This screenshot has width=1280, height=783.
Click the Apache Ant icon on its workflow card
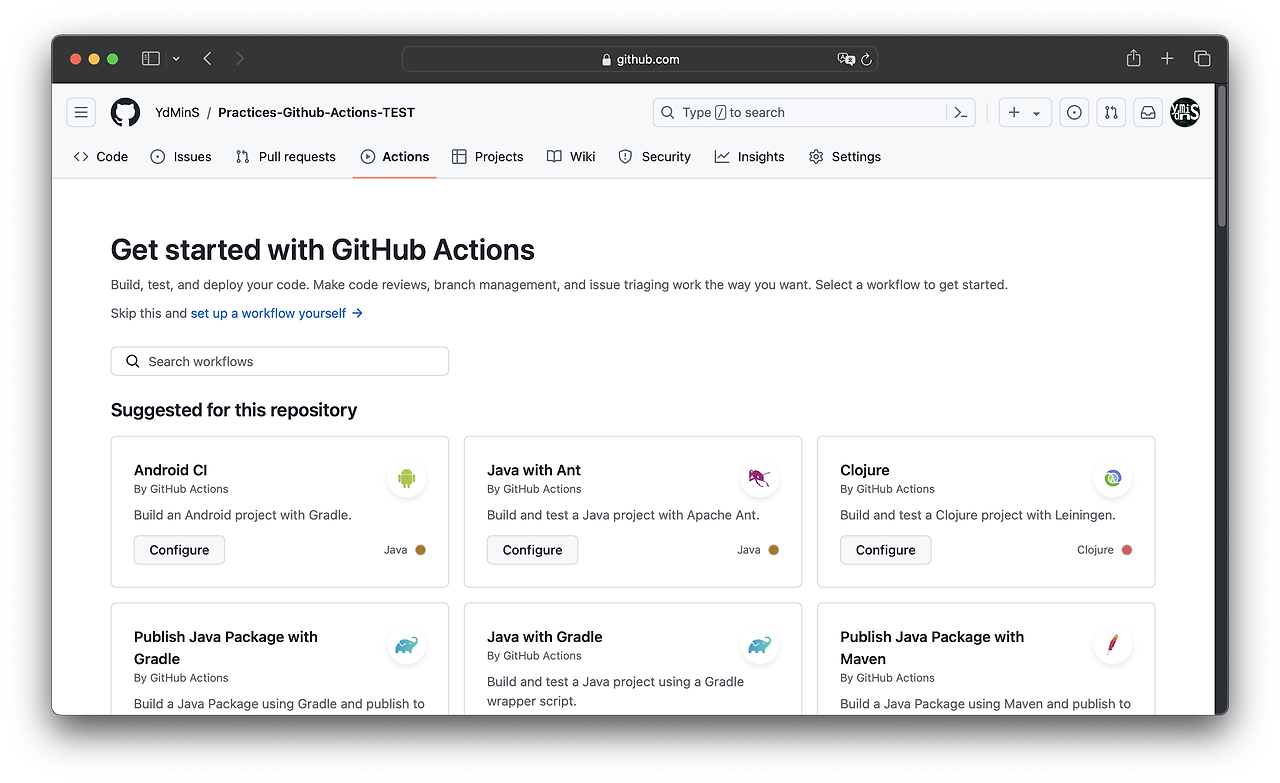point(760,478)
